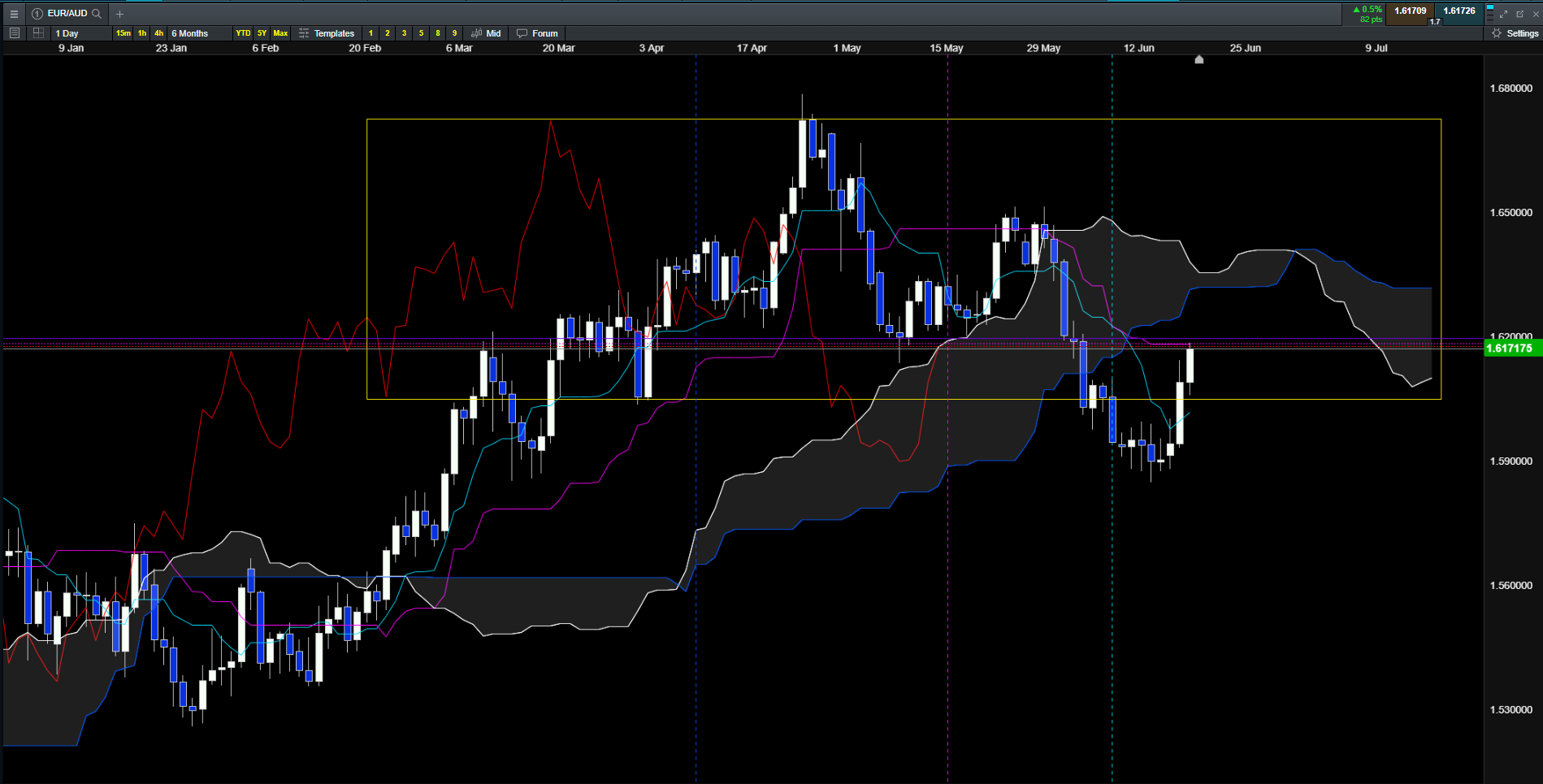
Task: Click the EUR/AUD search magnifier icon
Action: pos(97,14)
